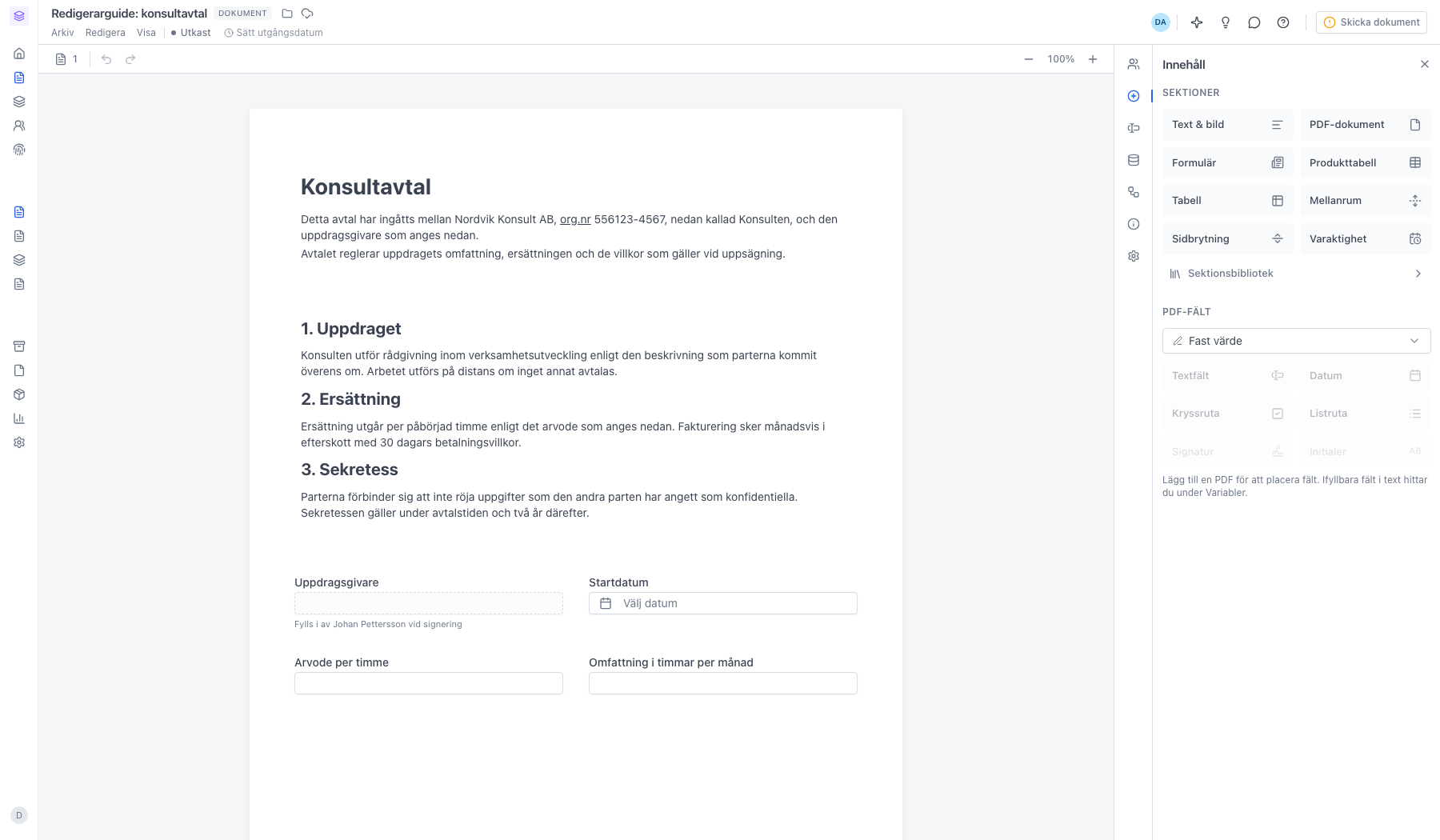Open the database icon panel
The image size is (1440, 840).
(x=1134, y=160)
